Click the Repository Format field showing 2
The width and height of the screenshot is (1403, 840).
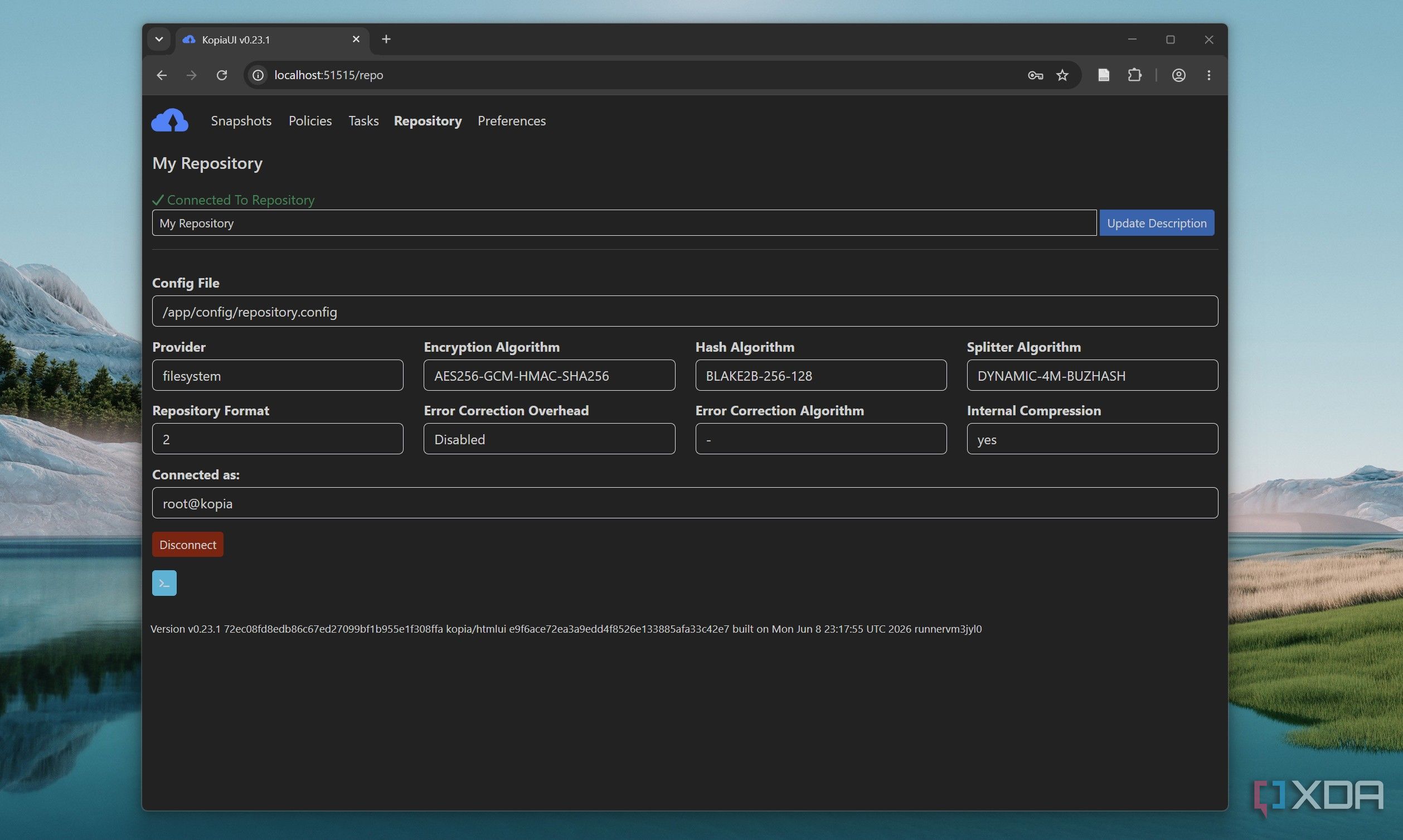click(x=278, y=439)
